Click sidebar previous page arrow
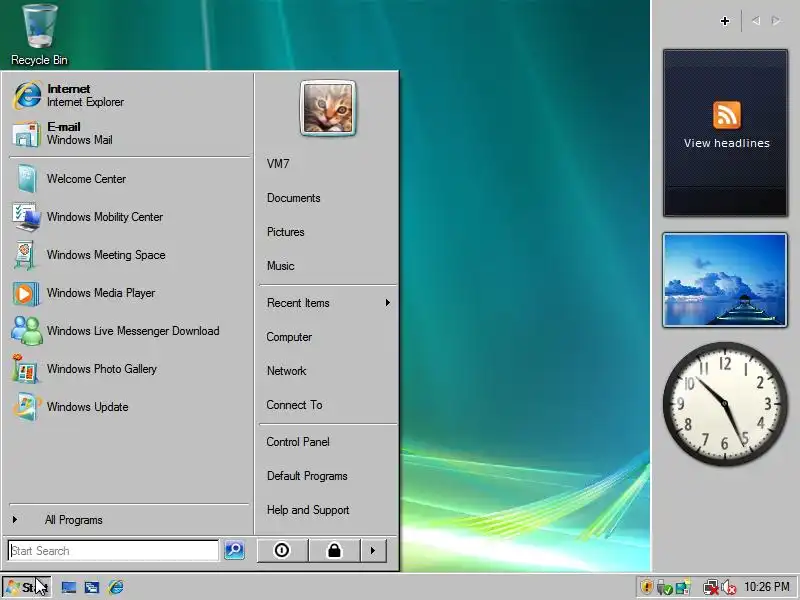This screenshot has height=600, width=800. (756, 21)
